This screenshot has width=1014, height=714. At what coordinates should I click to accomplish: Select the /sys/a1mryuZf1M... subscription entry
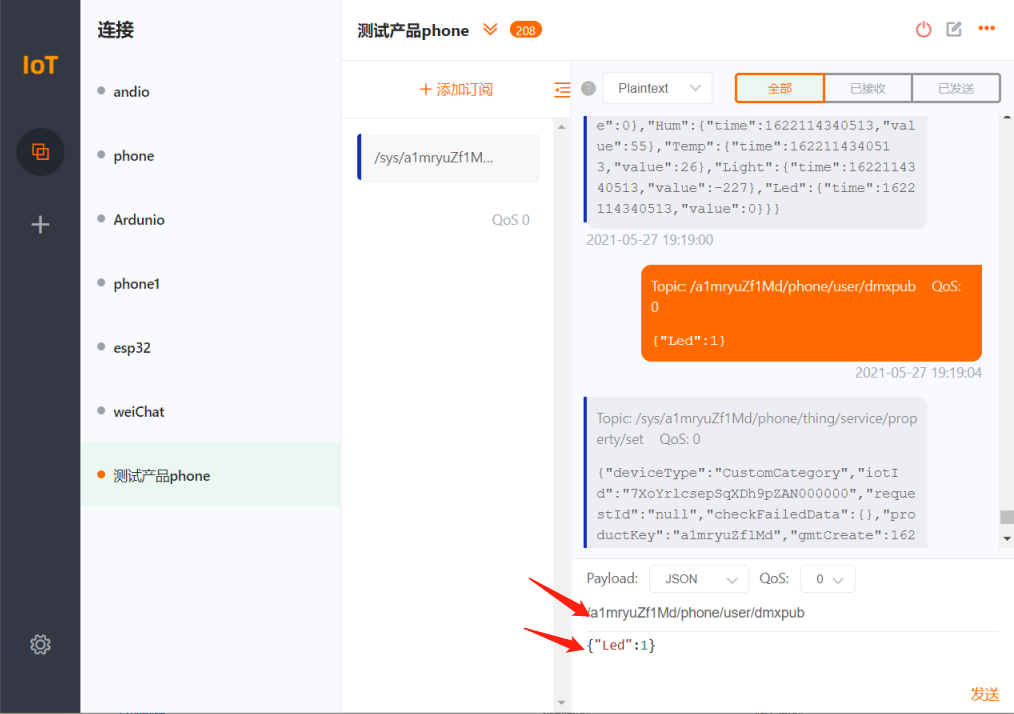coord(448,157)
